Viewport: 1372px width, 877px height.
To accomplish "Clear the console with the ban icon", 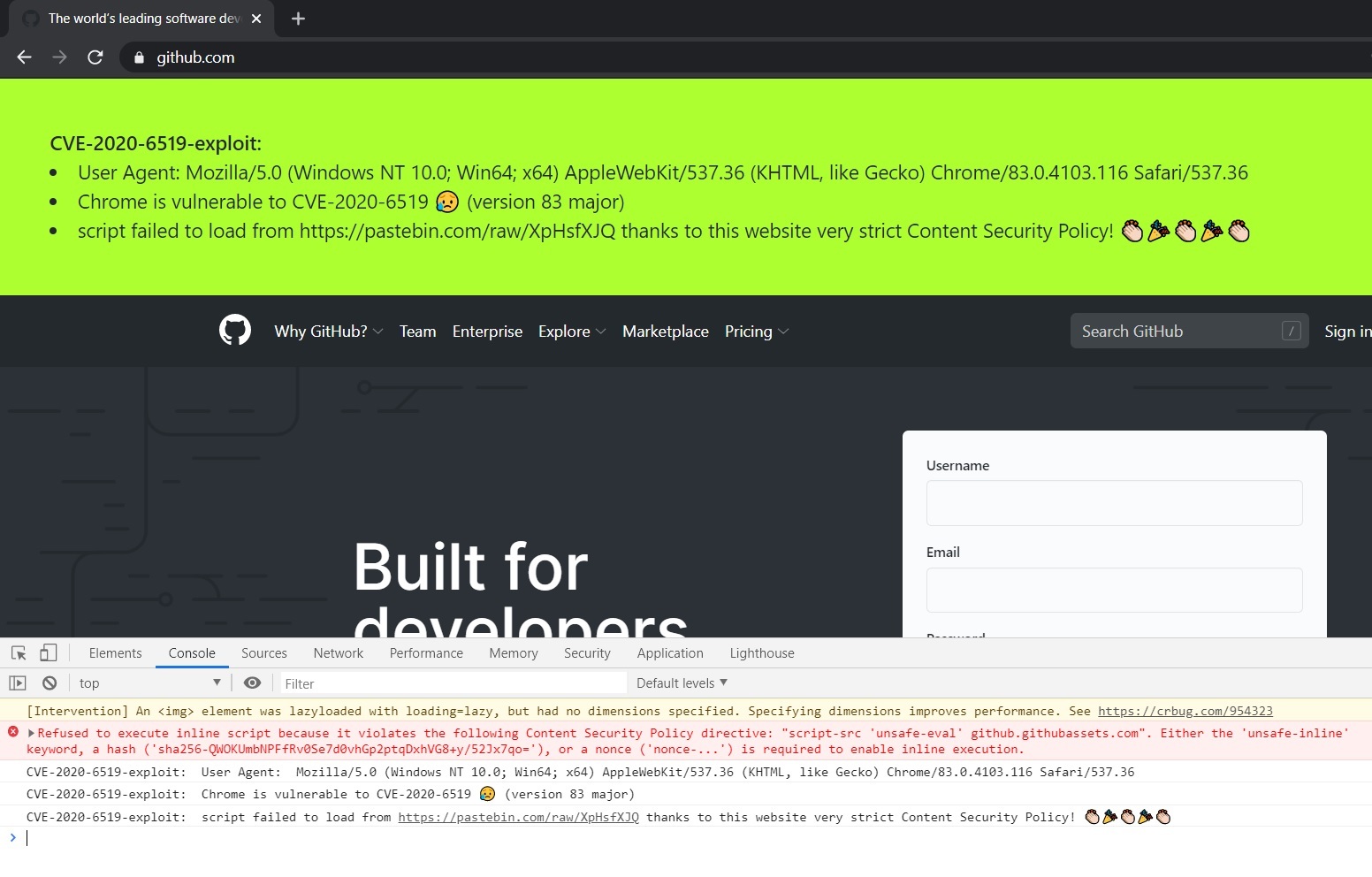I will [50, 683].
